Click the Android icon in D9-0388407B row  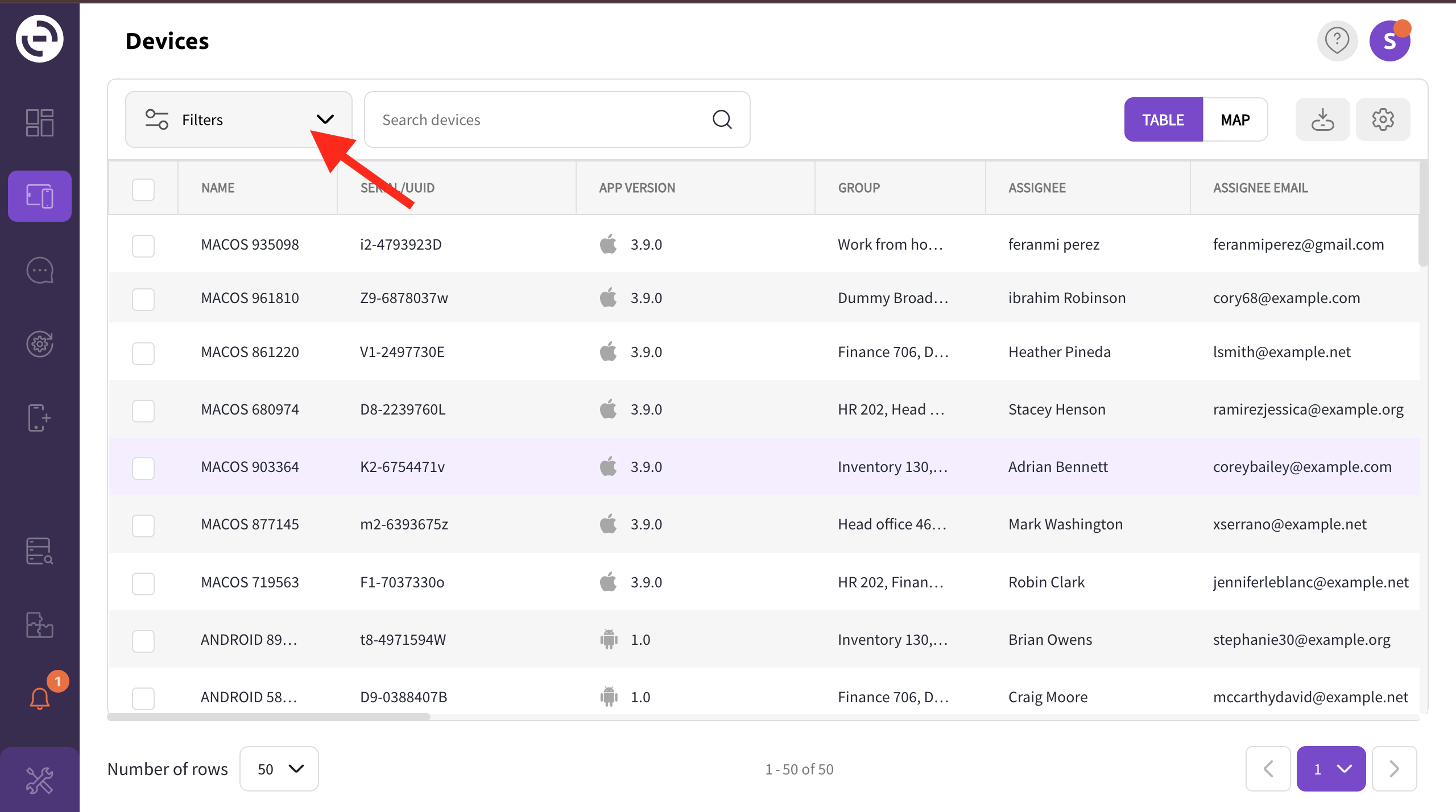click(609, 697)
